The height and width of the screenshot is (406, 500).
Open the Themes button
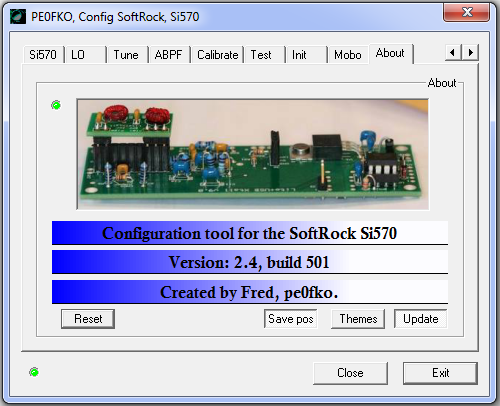coord(358,319)
